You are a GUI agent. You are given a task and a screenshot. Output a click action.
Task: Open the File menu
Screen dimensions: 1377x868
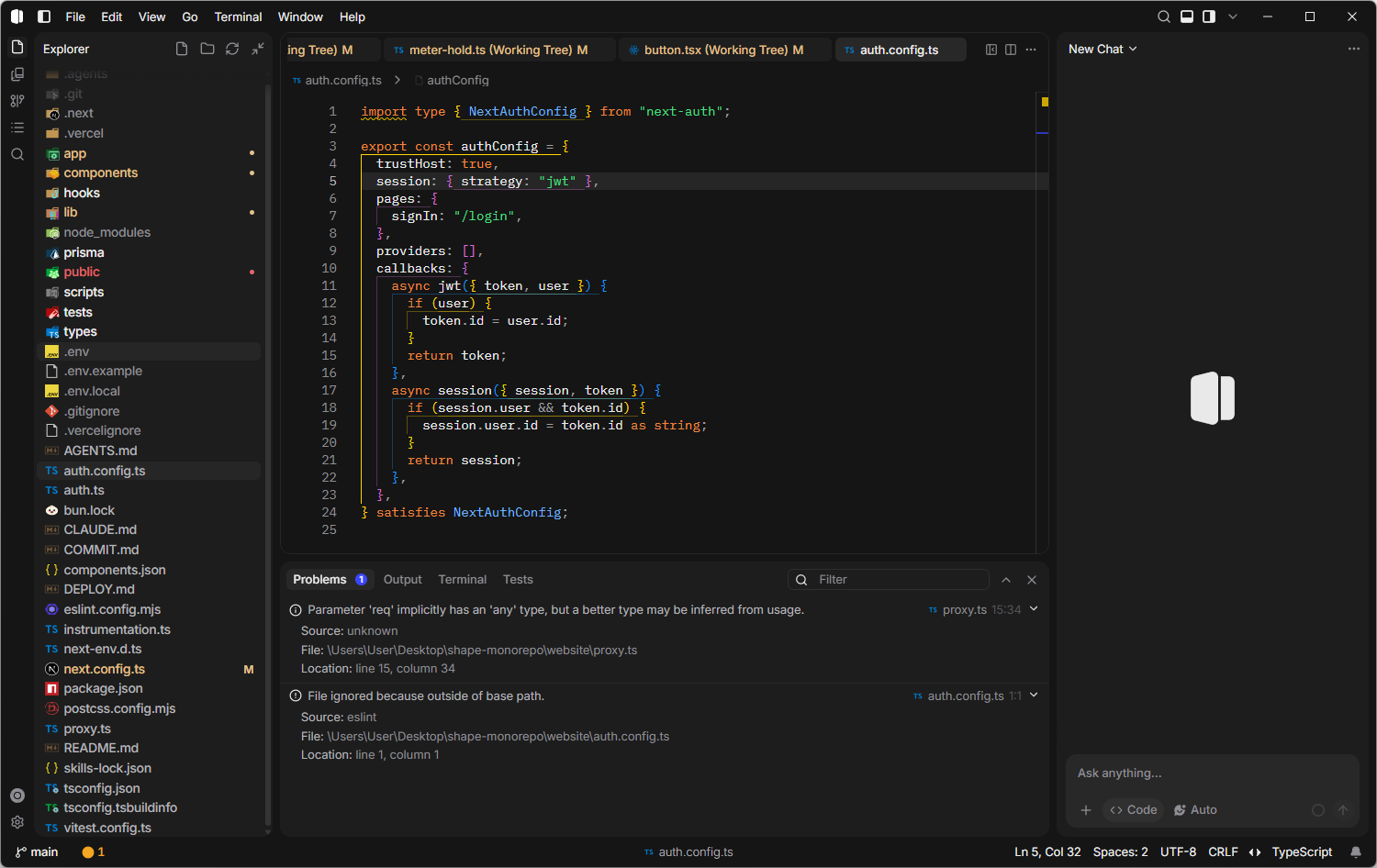click(x=75, y=17)
